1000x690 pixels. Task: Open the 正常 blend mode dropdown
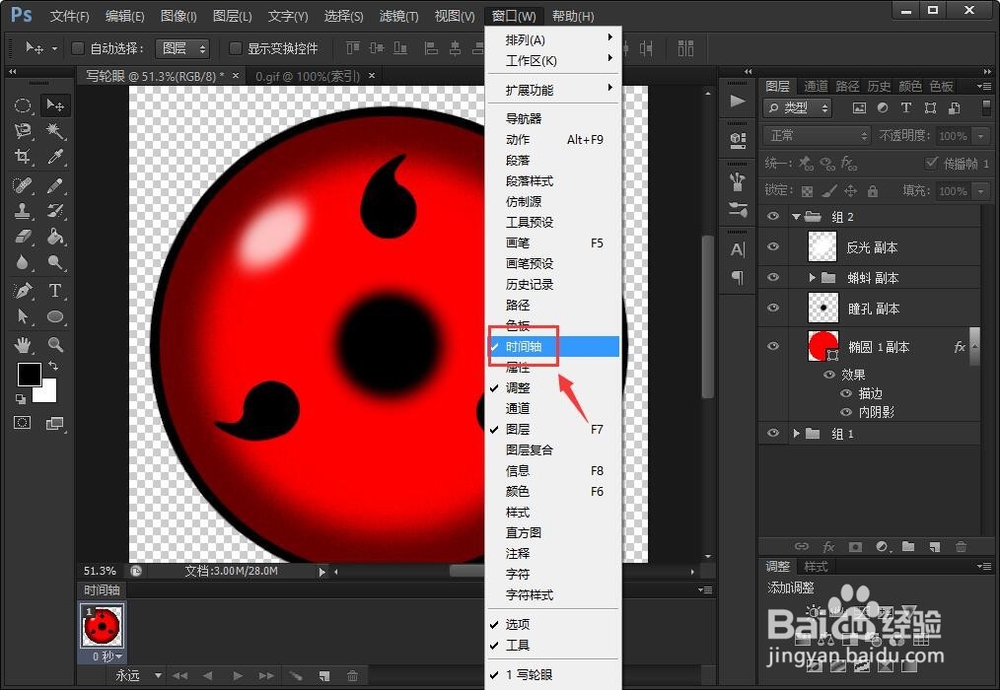(x=818, y=135)
